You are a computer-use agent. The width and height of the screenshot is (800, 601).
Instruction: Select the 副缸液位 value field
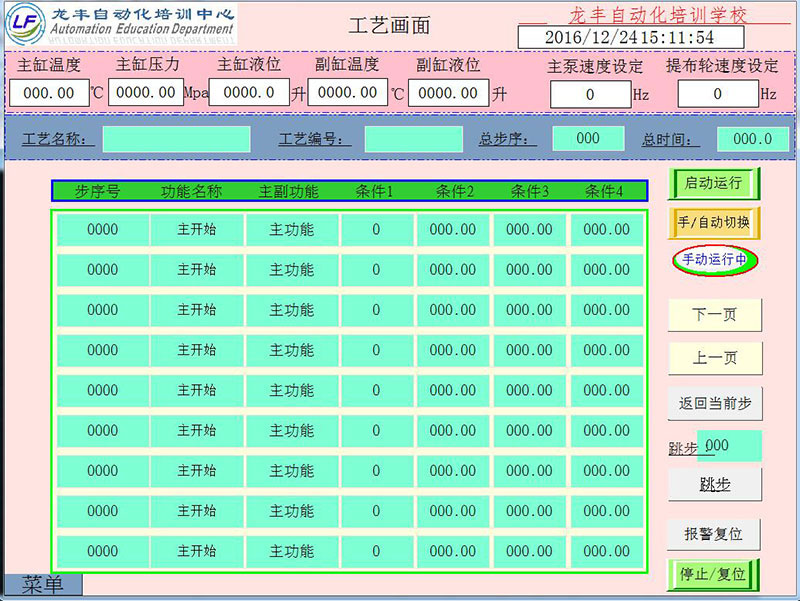[x=448, y=93]
